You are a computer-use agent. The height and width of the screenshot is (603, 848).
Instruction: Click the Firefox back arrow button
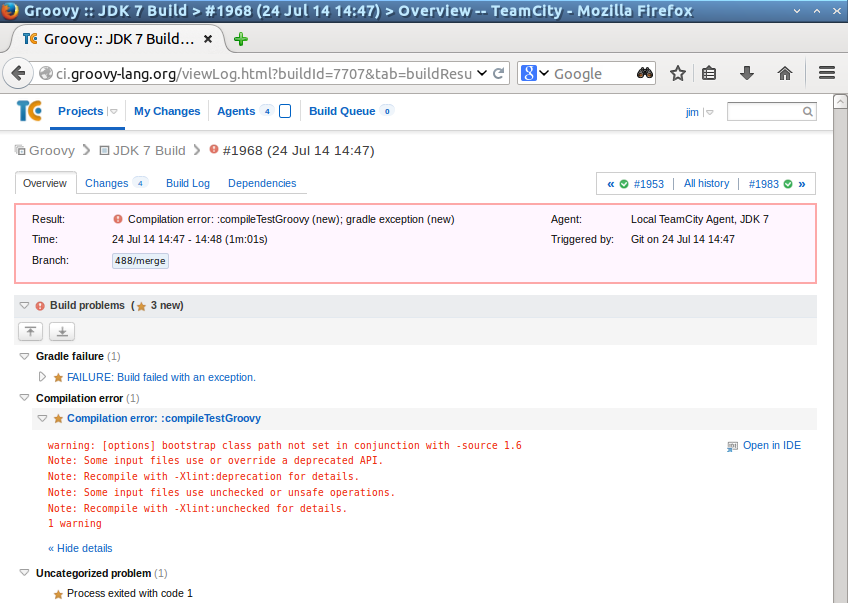click(18, 73)
